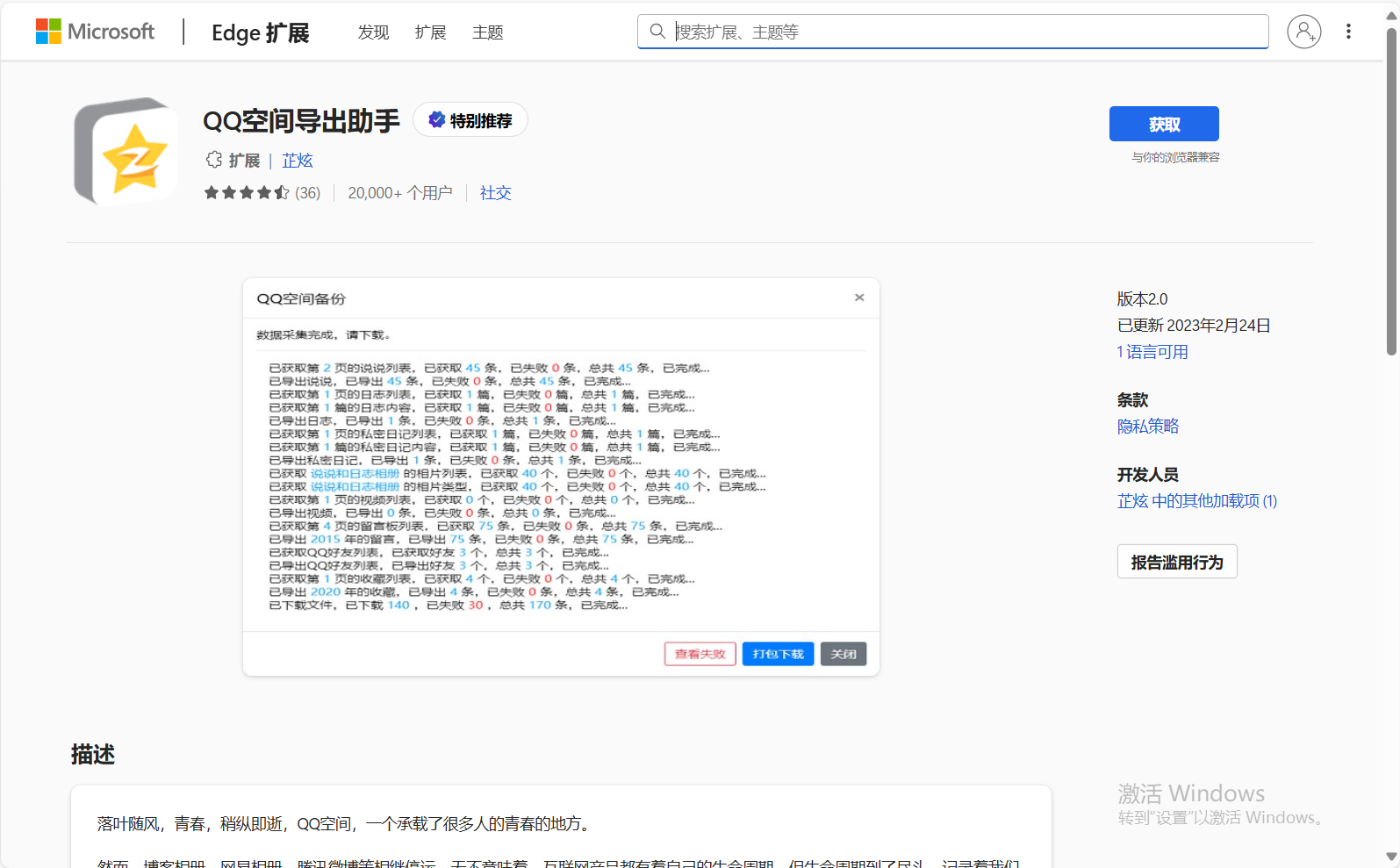Click the 条款 heading
The width and height of the screenshot is (1400, 868).
(x=1132, y=400)
